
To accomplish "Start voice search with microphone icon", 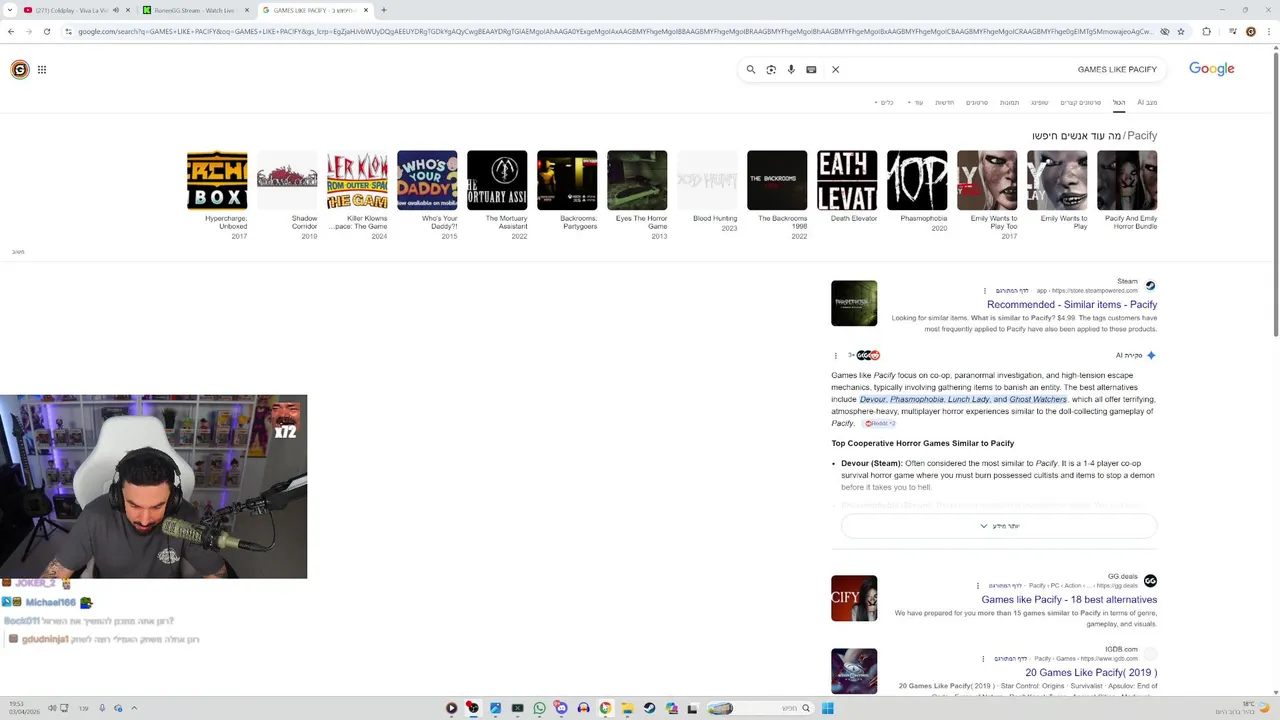I will tap(791, 70).
